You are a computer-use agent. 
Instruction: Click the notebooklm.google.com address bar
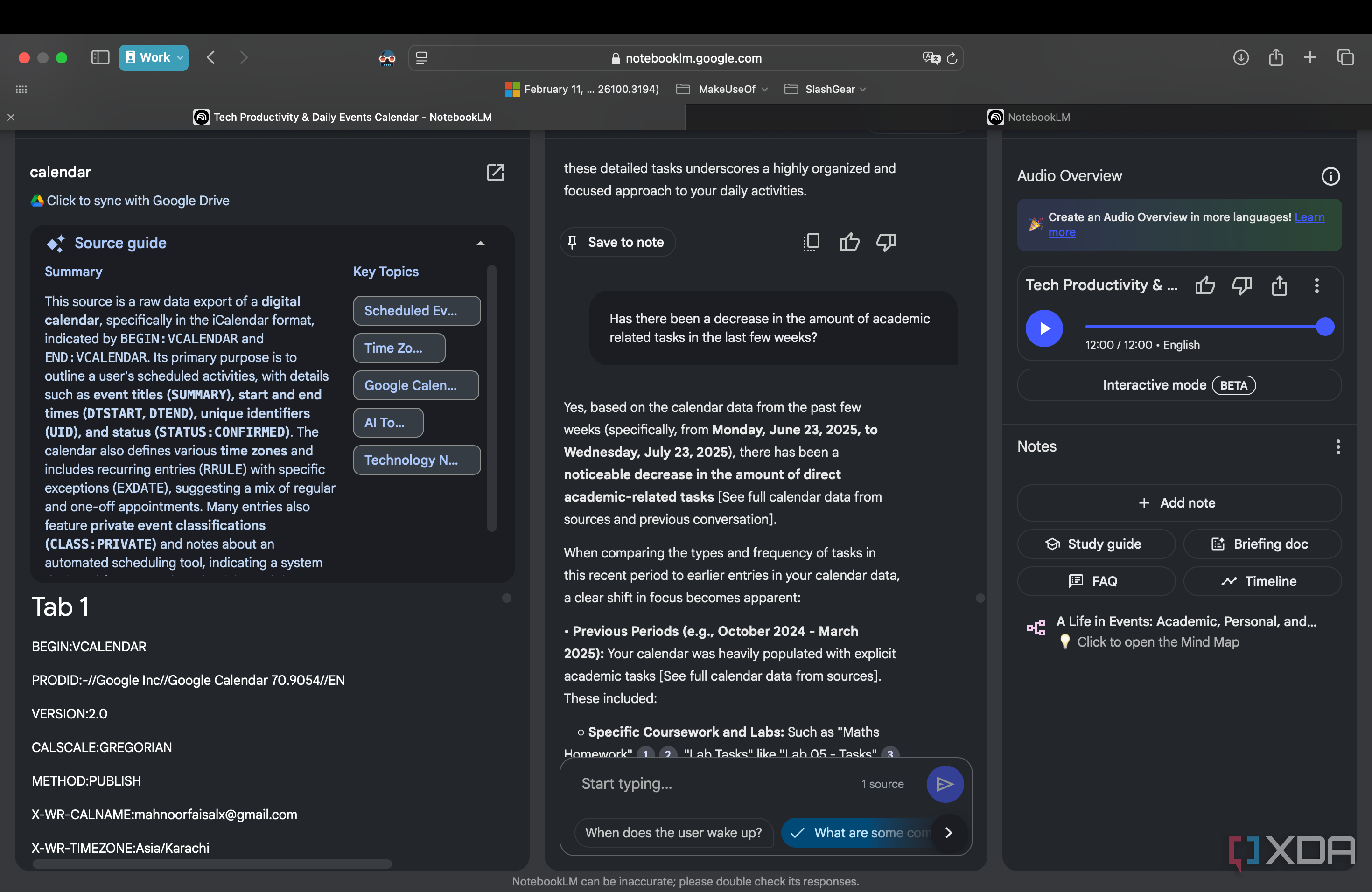(x=686, y=58)
